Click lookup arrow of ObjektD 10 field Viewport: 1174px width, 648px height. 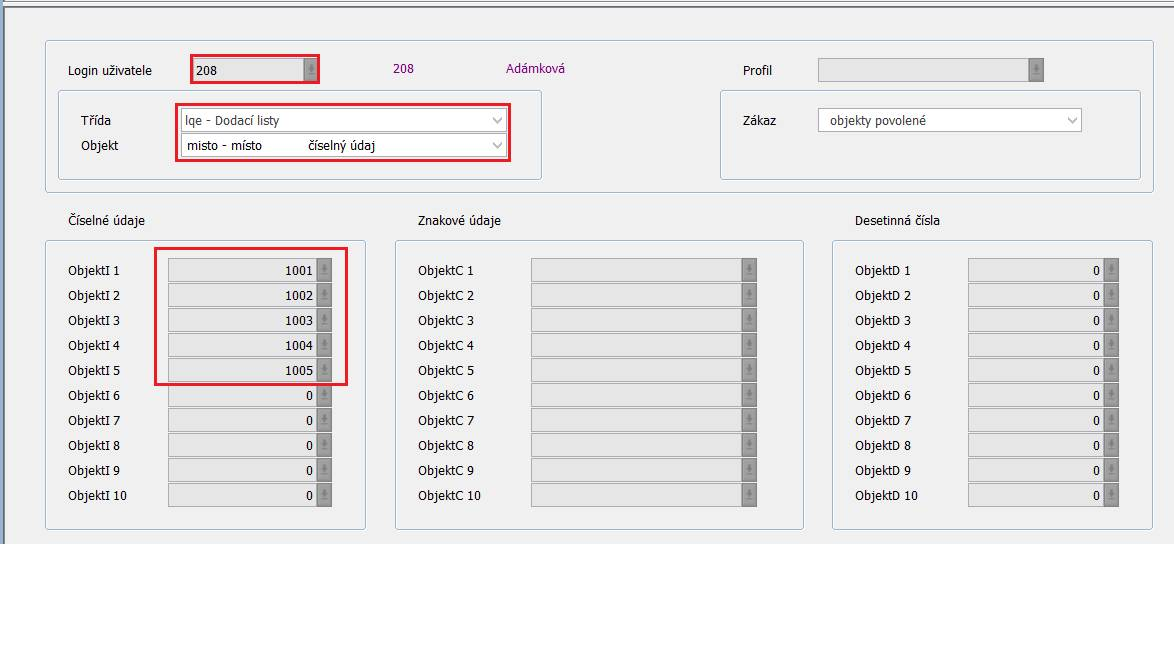[x=1111, y=495]
